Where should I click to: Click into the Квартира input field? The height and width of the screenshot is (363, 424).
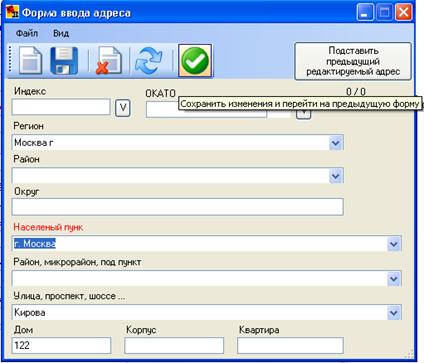point(290,345)
